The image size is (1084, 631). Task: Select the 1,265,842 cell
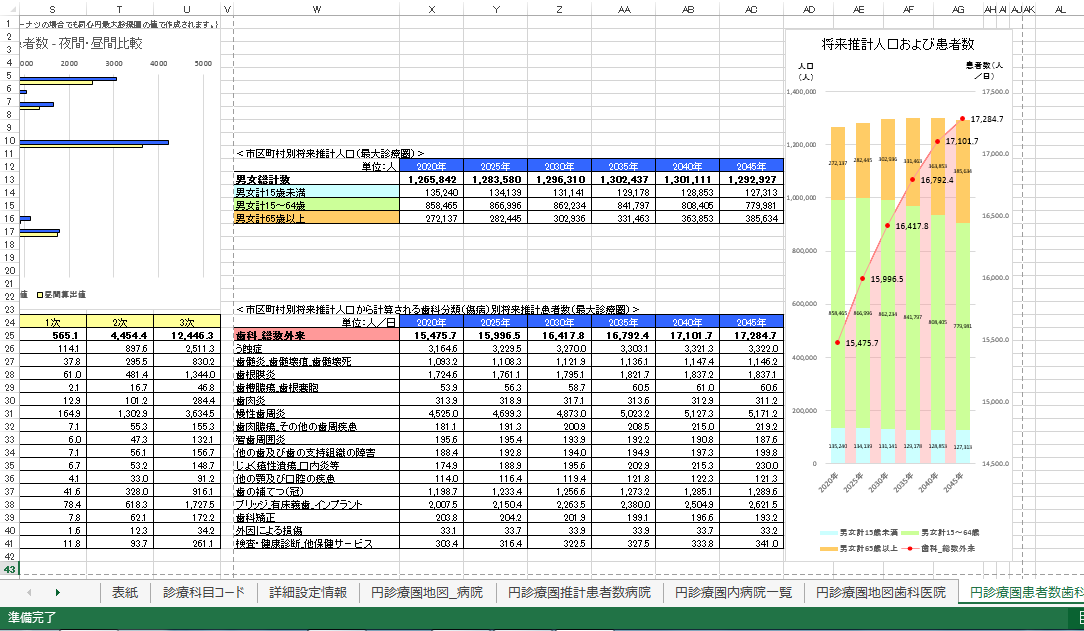coord(432,180)
